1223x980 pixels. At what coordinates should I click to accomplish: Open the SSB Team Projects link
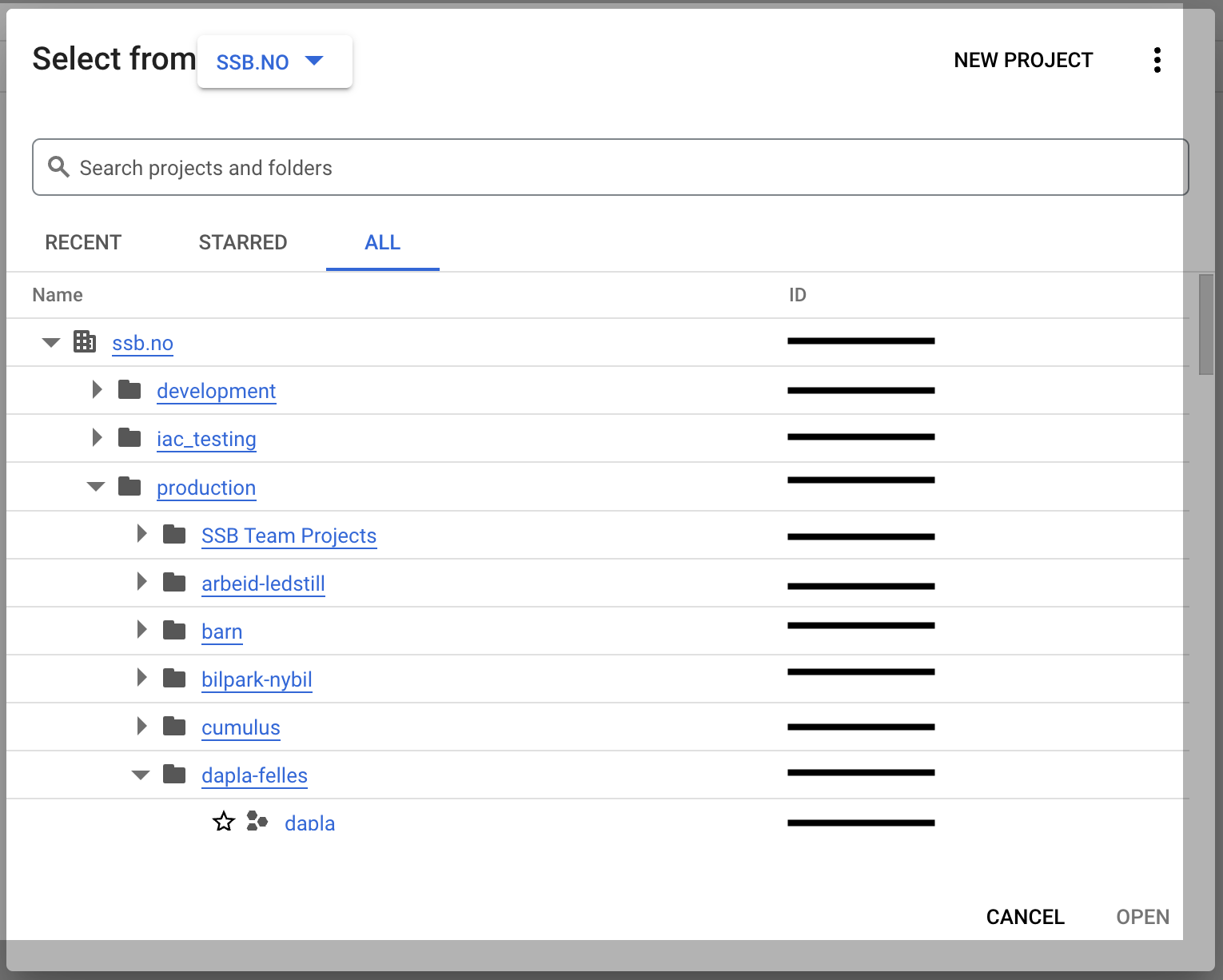[x=289, y=536]
